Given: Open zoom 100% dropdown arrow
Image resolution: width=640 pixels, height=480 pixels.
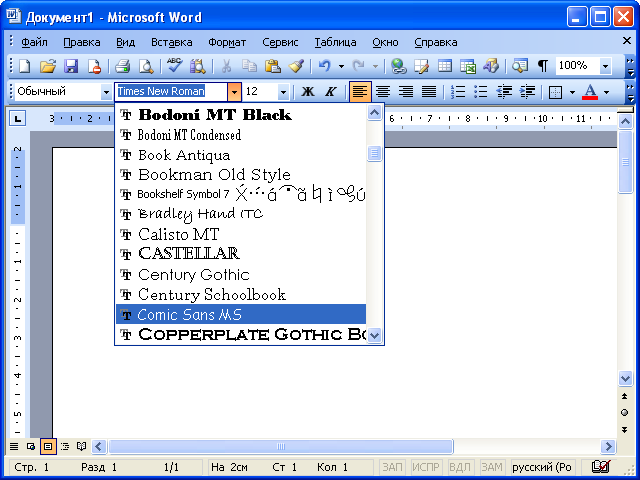Looking at the screenshot, I should pyautogui.click(x=605, y=66).
